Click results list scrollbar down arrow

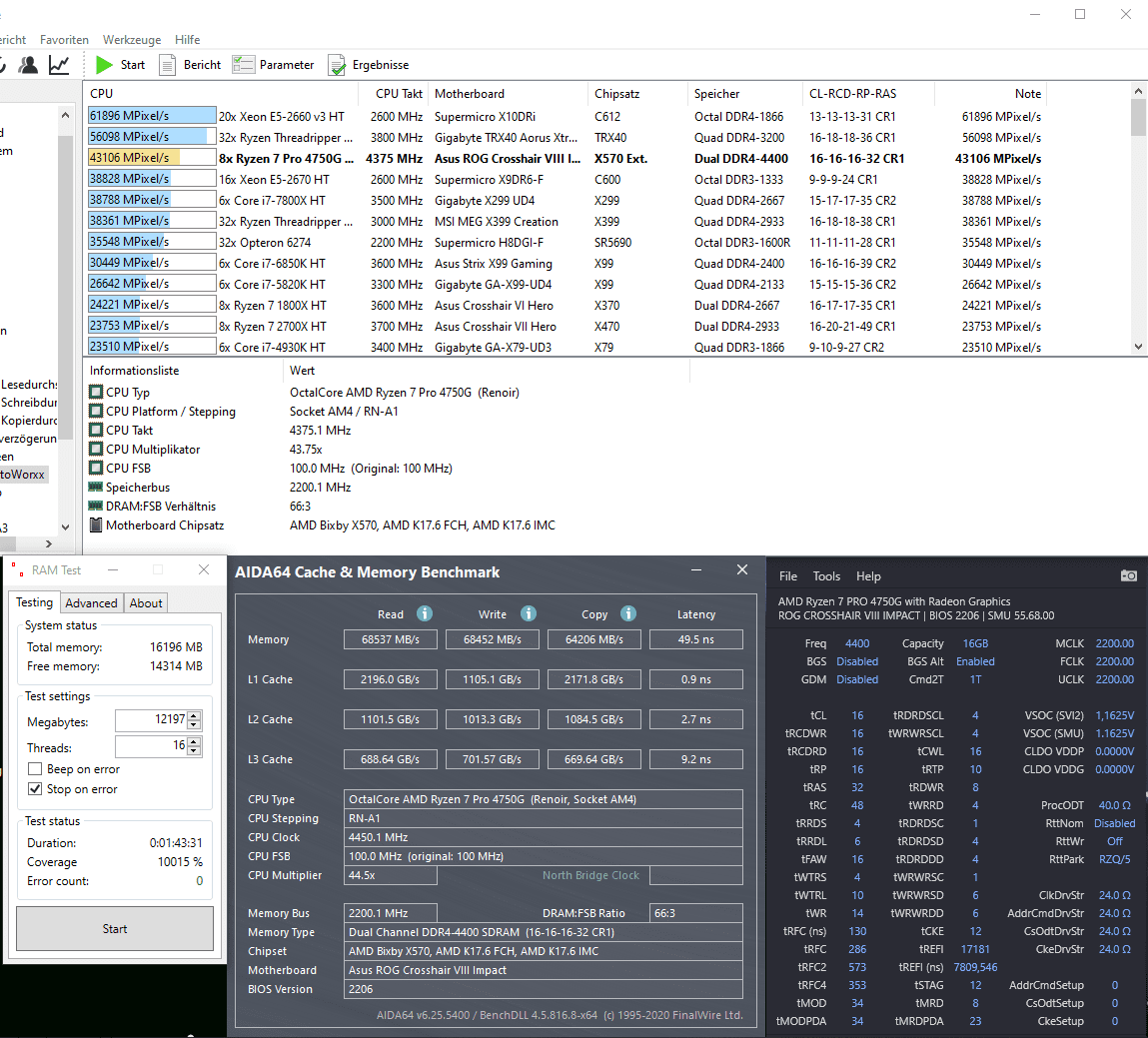[x=1138, y=347]
